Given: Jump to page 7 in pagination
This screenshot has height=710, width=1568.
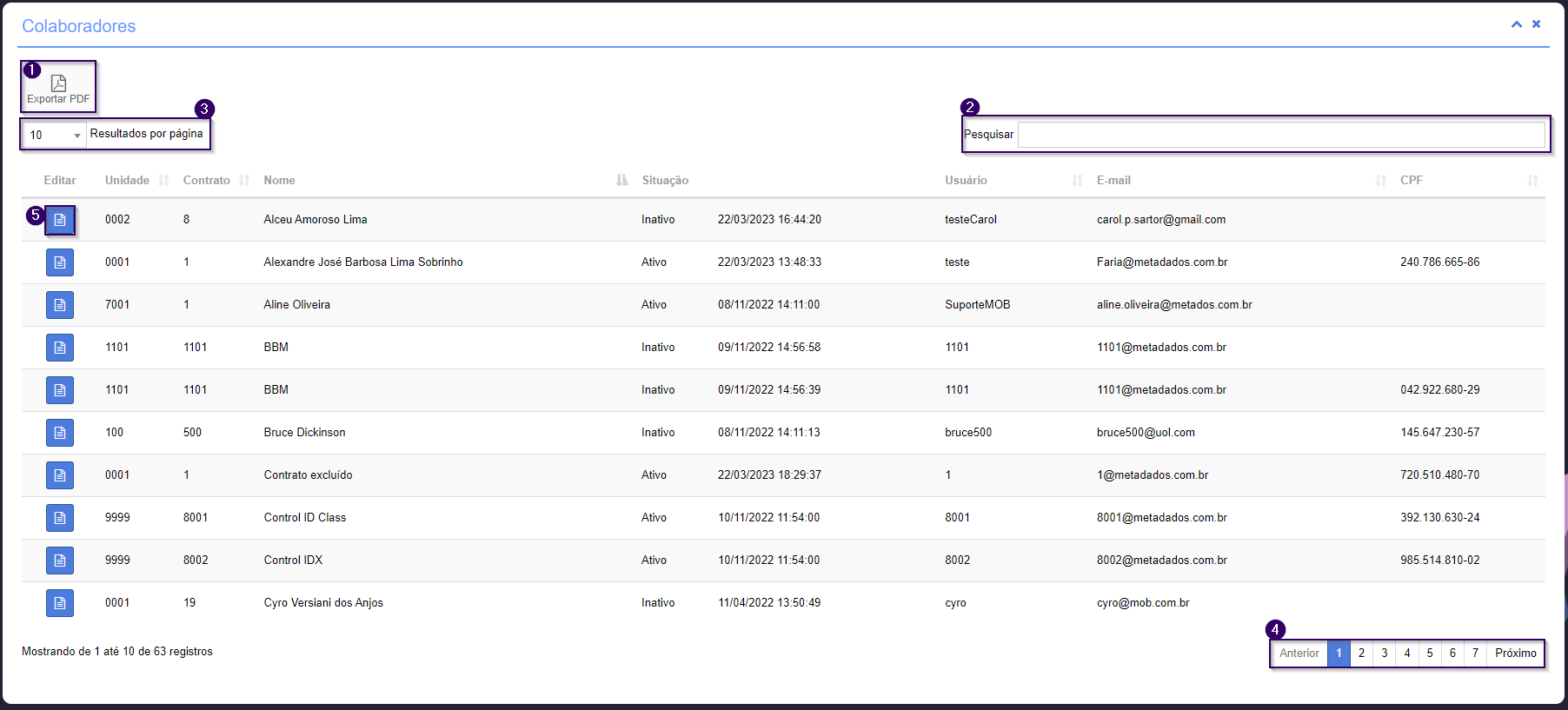Looking at the screenshot, I should click(1475, 654).
